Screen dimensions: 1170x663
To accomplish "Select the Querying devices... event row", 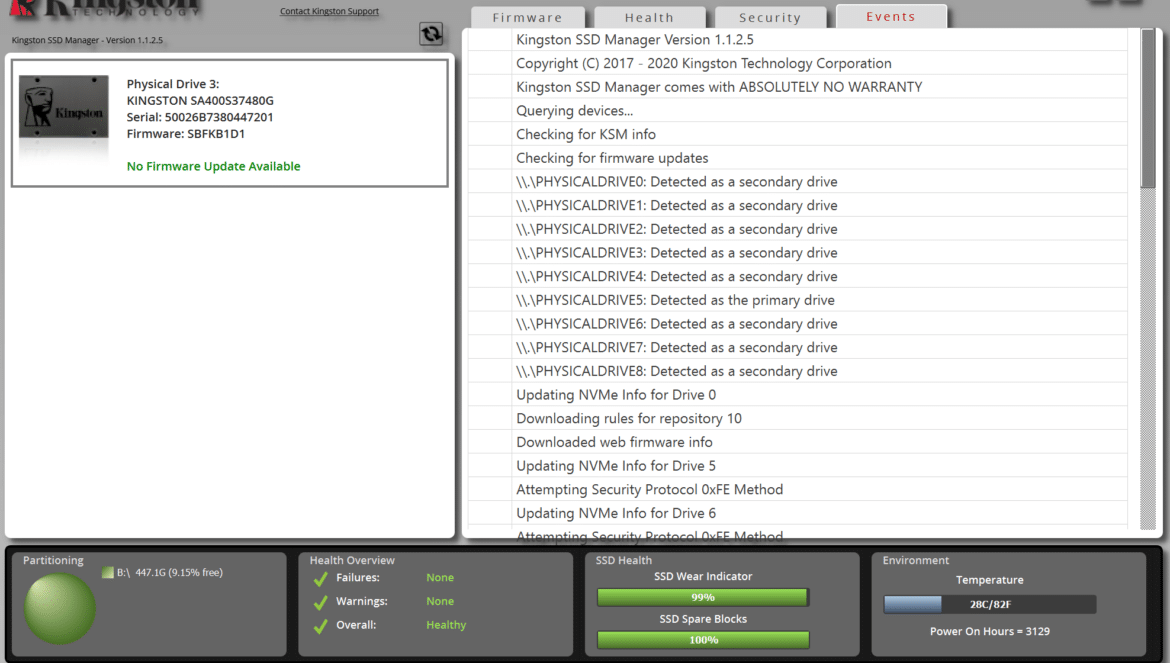I will click(x=798, y=110).
